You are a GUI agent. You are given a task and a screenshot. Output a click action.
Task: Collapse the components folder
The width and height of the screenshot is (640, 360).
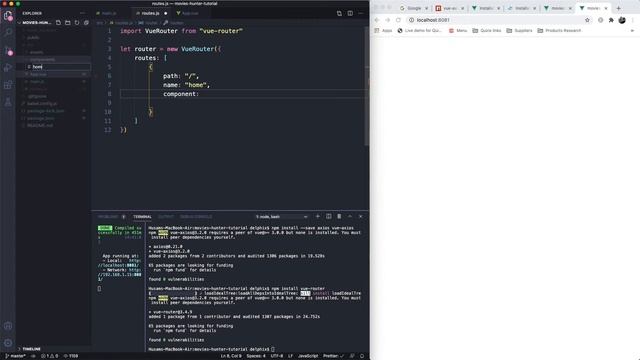[x=42, y=60]
